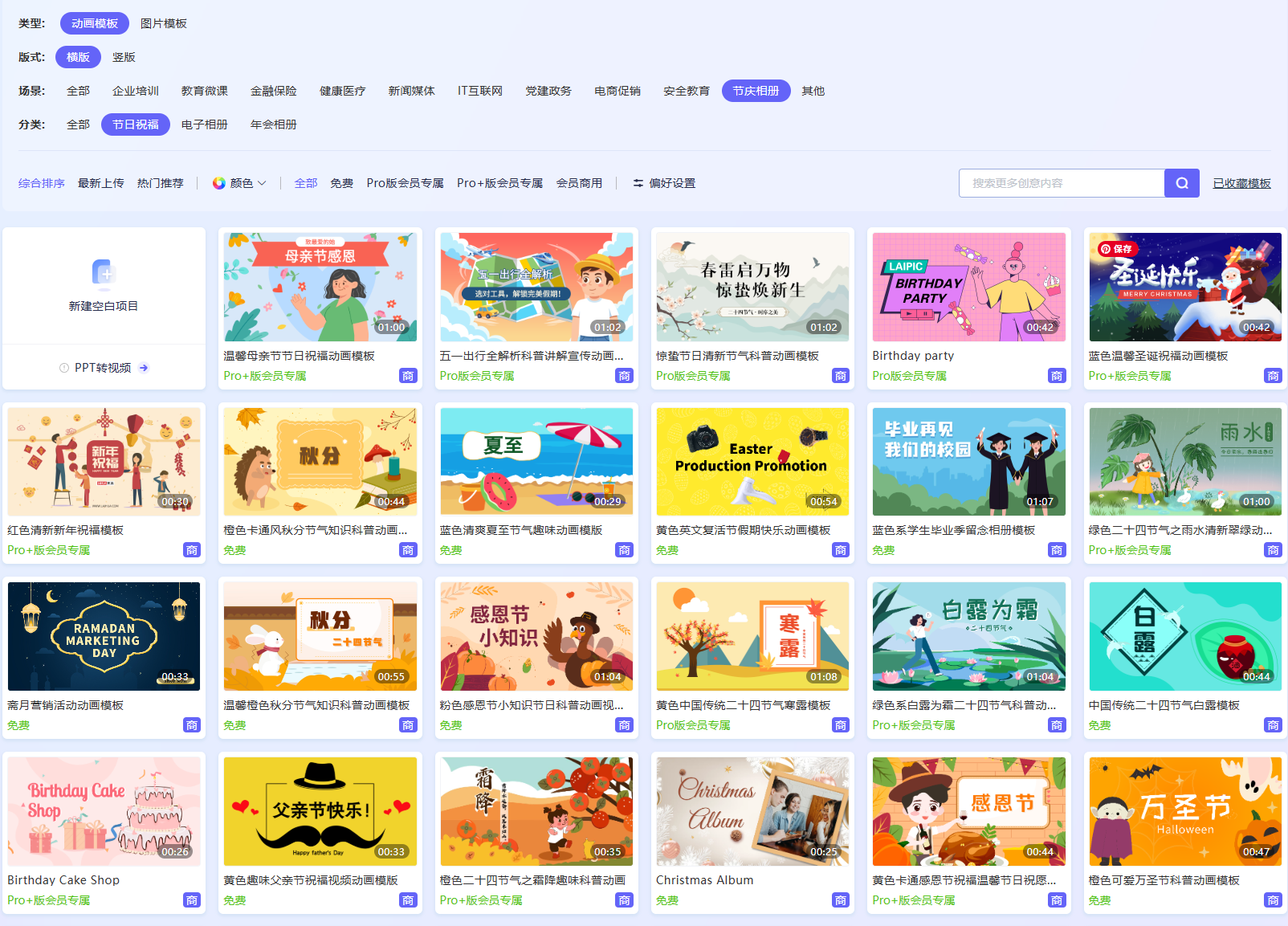Click the PPT转视频 link
This screenshot has width=1288, height=926.
103,368
